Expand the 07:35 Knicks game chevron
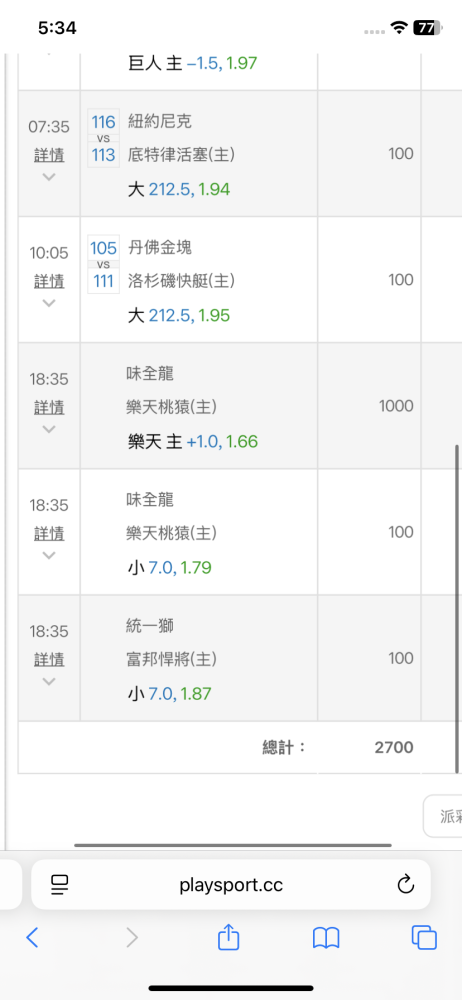The height and width of the screenshot is (1000, 462). pyautogui.click(x=49, y=177)
